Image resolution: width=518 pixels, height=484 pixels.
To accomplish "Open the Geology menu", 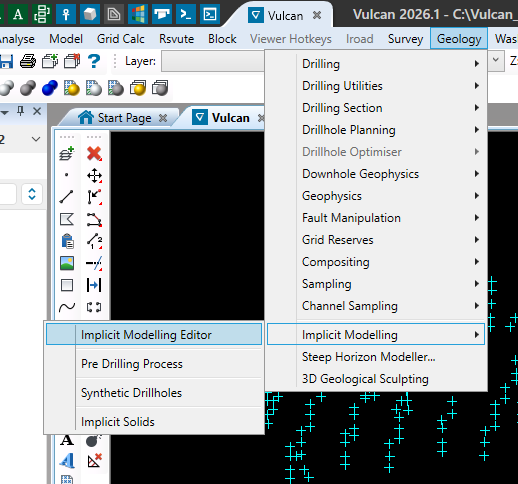I will 459,39.
